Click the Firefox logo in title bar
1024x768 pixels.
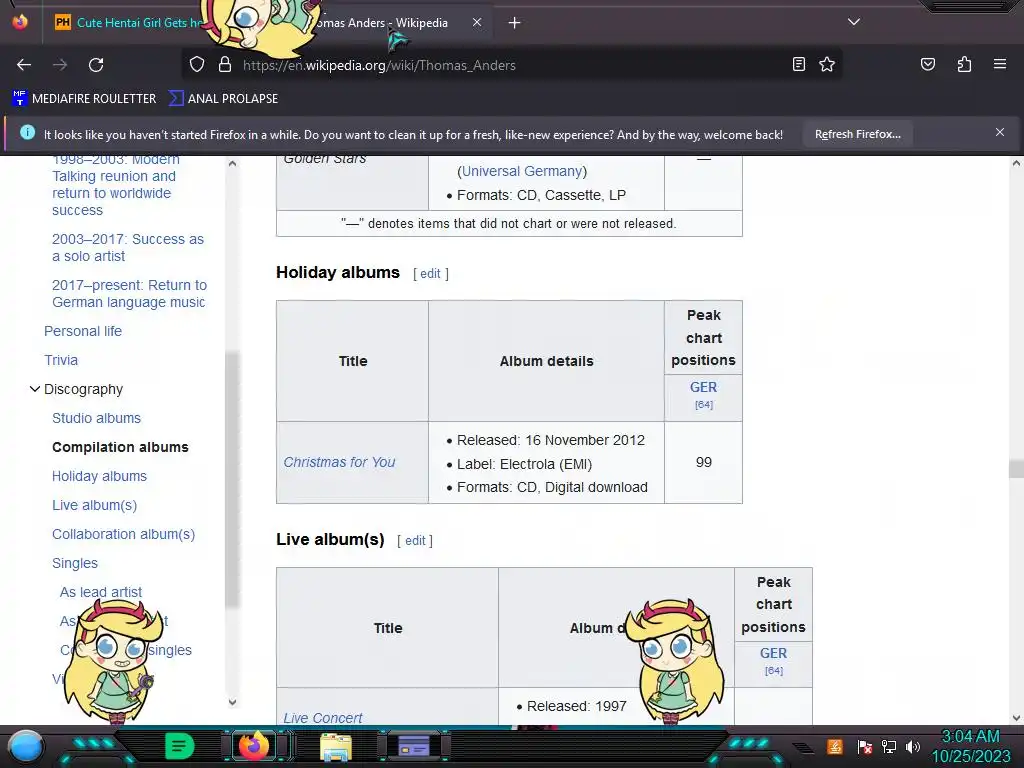coord(20,22)
